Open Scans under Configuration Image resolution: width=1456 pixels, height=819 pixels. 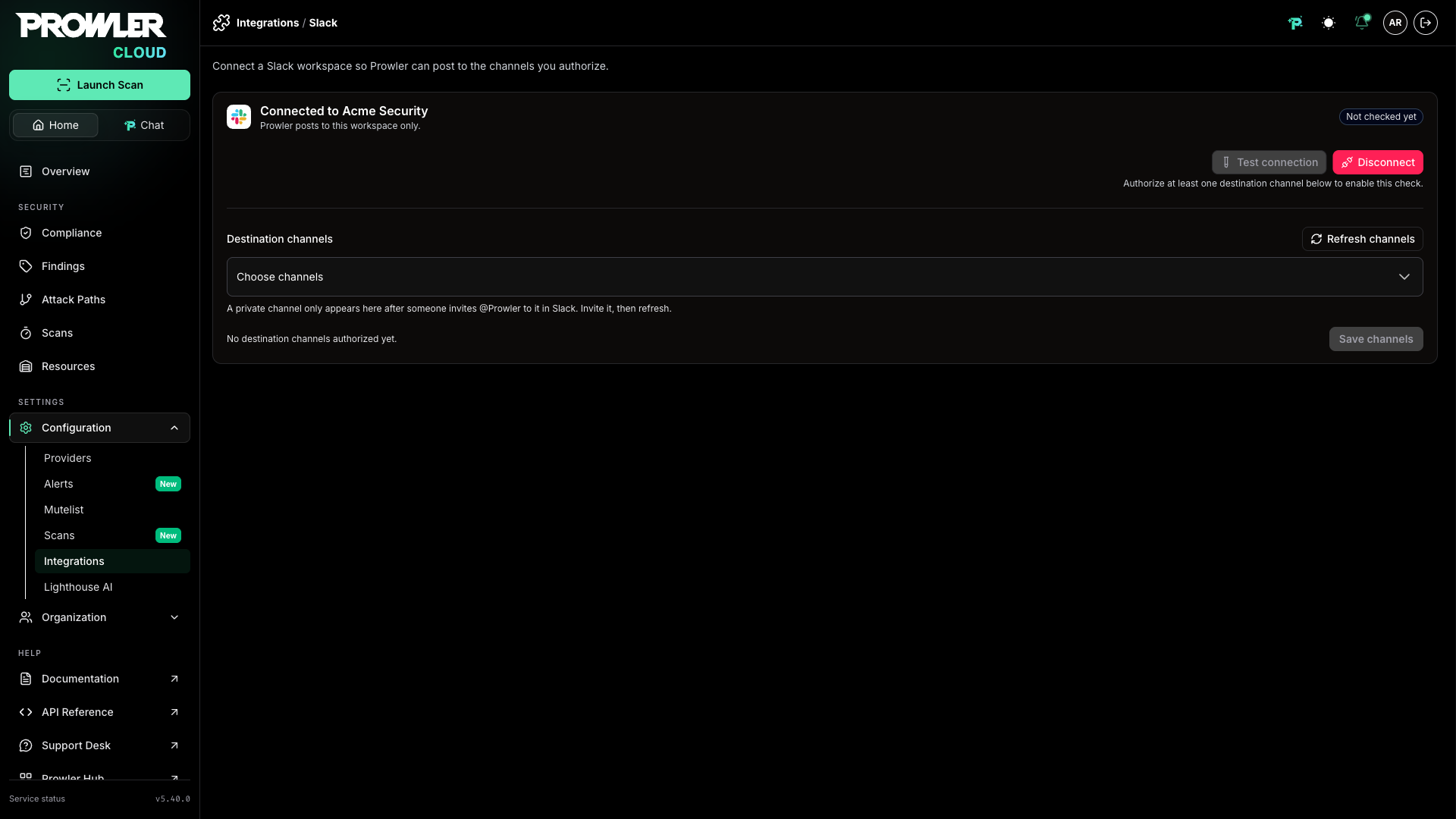pos(112,535)
